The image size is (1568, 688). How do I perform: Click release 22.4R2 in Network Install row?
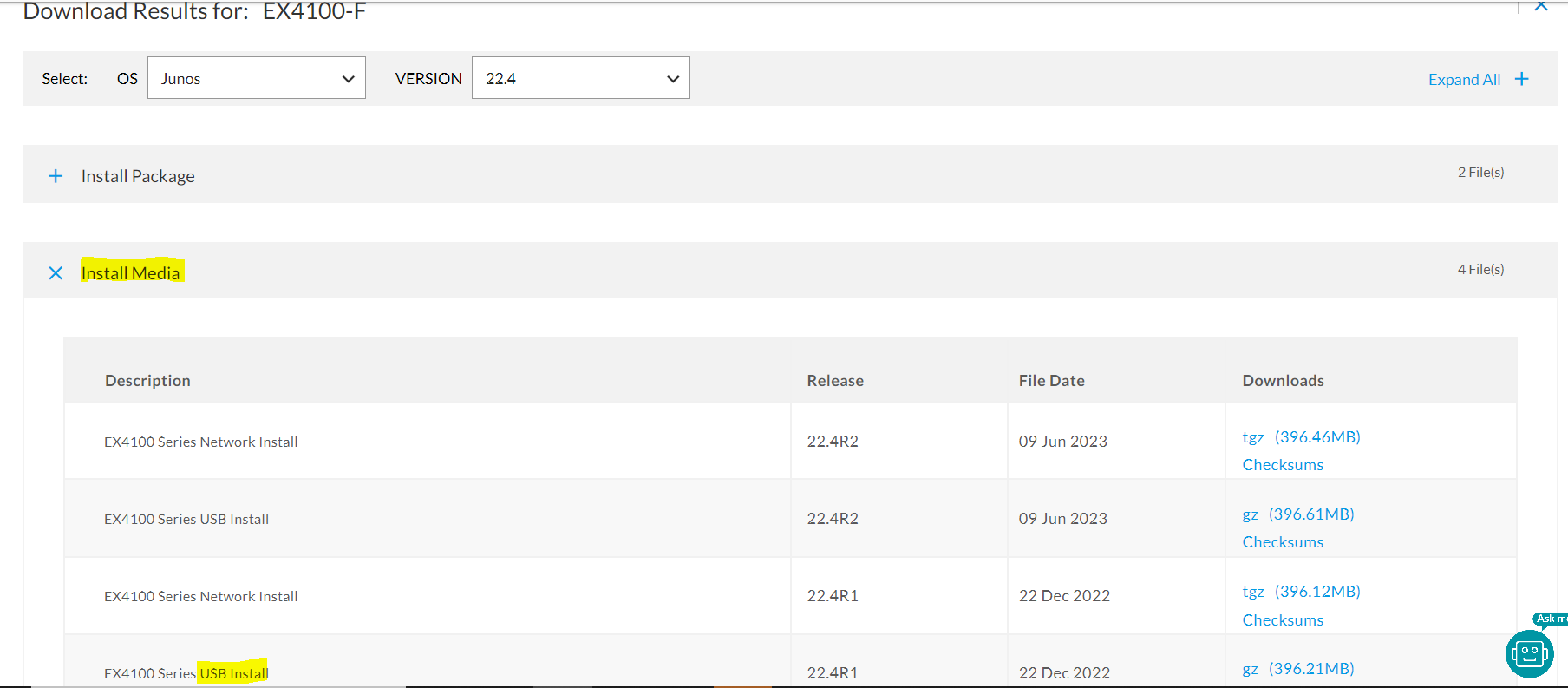833,441
